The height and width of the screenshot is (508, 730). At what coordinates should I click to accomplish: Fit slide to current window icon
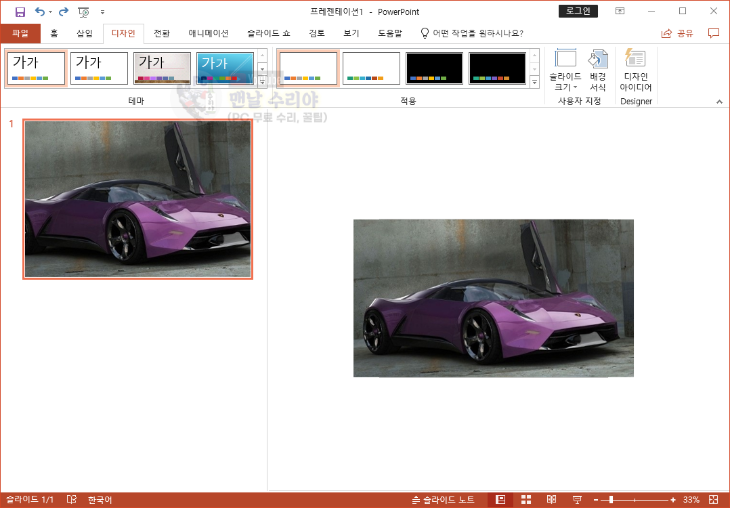point(713,500)
